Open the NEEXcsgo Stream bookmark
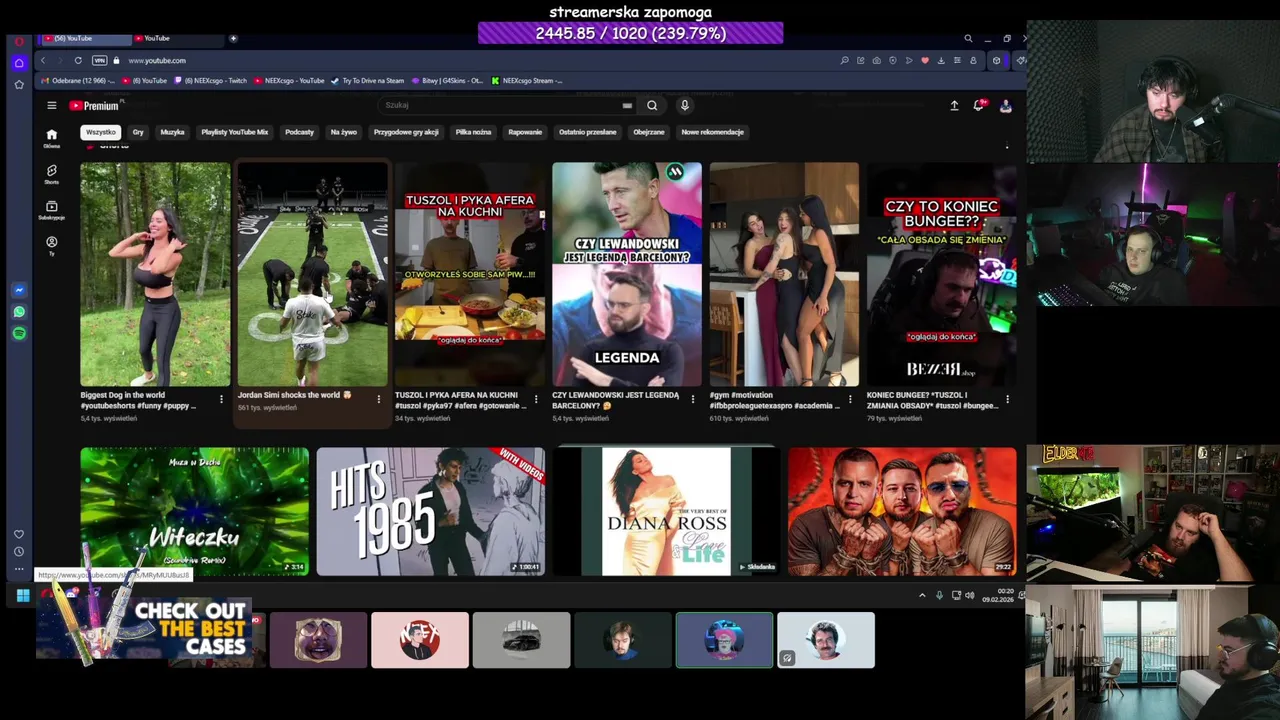1280x720 pixels. pyautogui.click(x=527, y=80)
